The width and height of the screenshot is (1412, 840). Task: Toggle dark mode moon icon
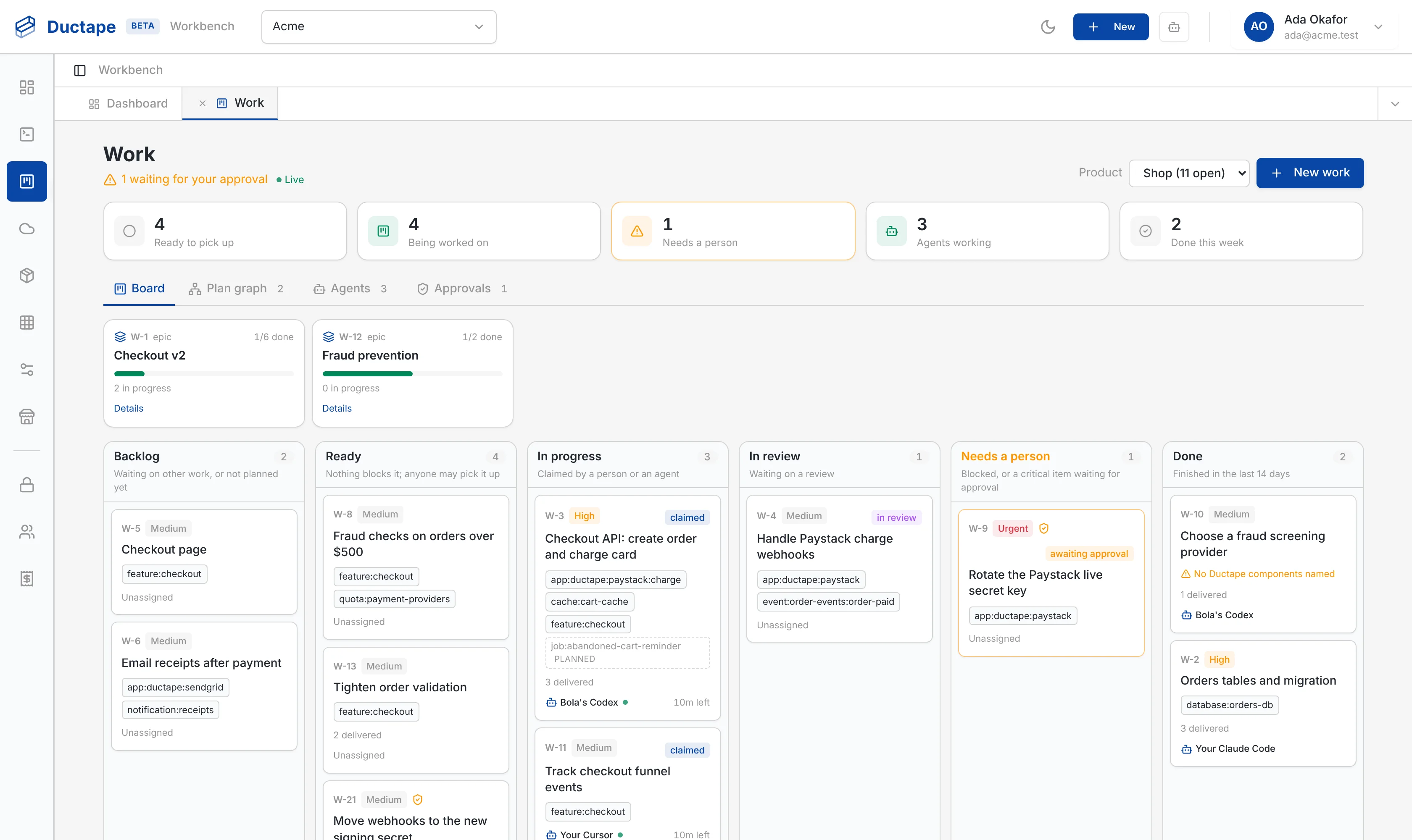coord(1048,26)
